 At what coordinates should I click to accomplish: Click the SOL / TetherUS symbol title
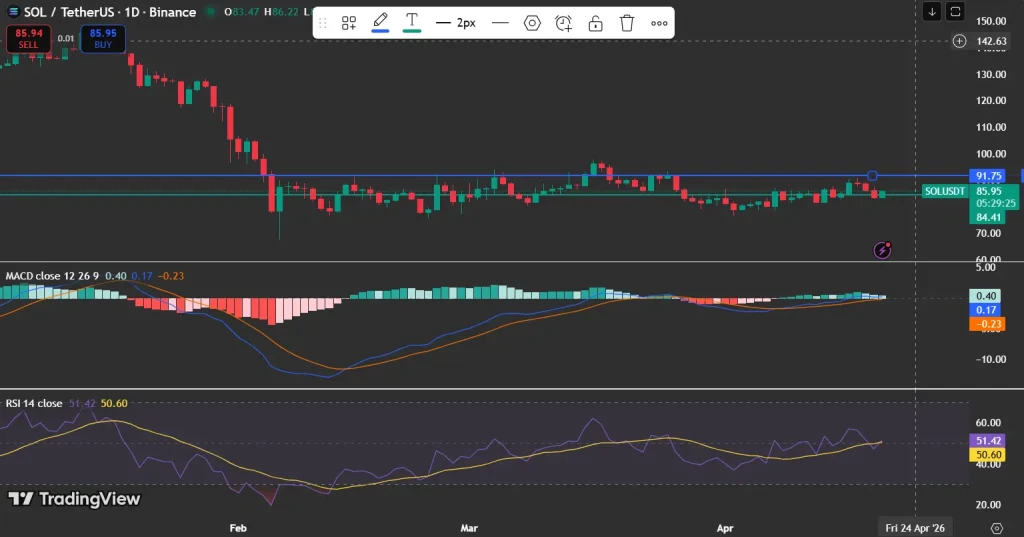click(x=110, y=12)
